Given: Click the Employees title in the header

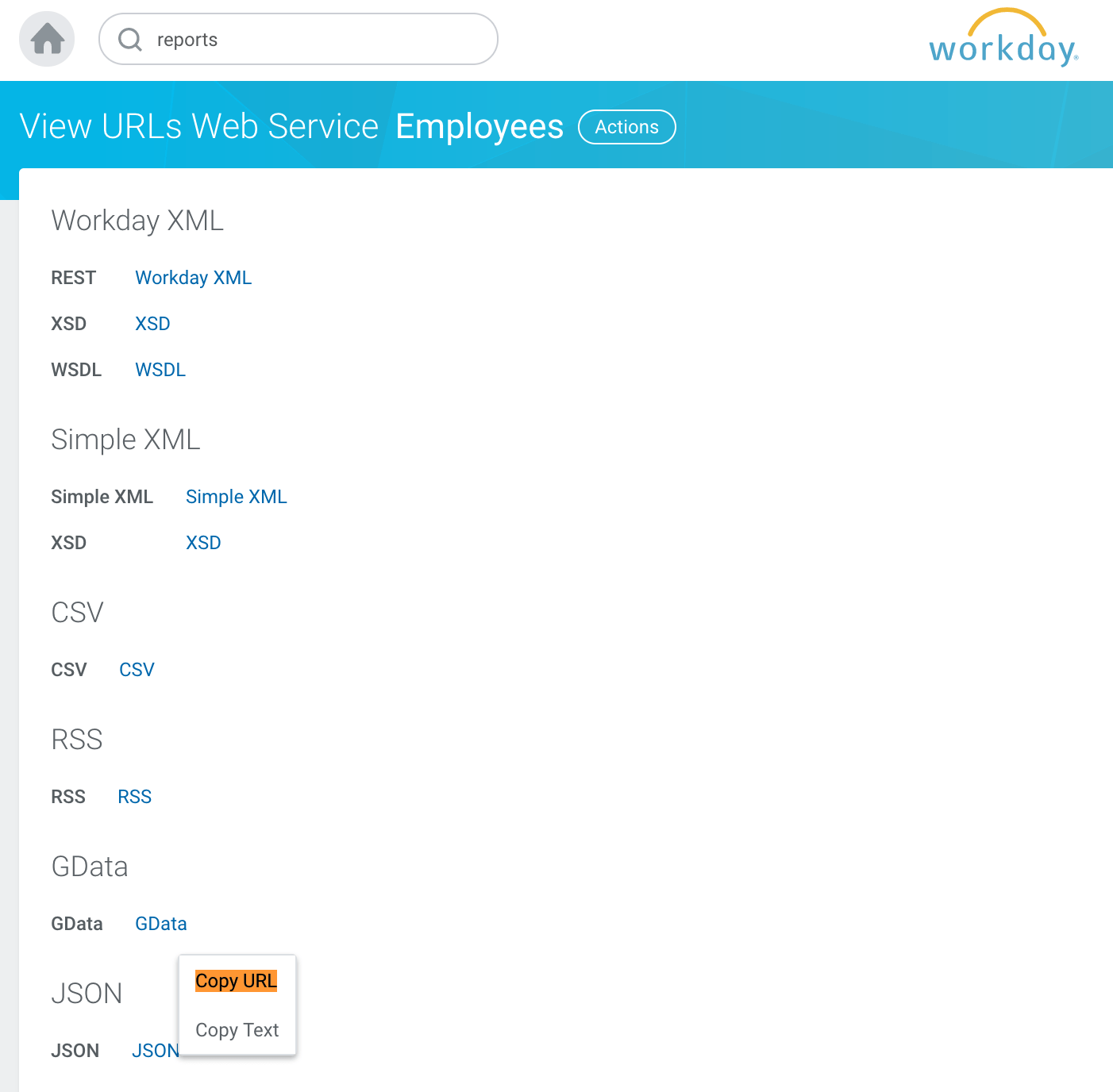Looking at the screenshot, I should tap(479, 127).
